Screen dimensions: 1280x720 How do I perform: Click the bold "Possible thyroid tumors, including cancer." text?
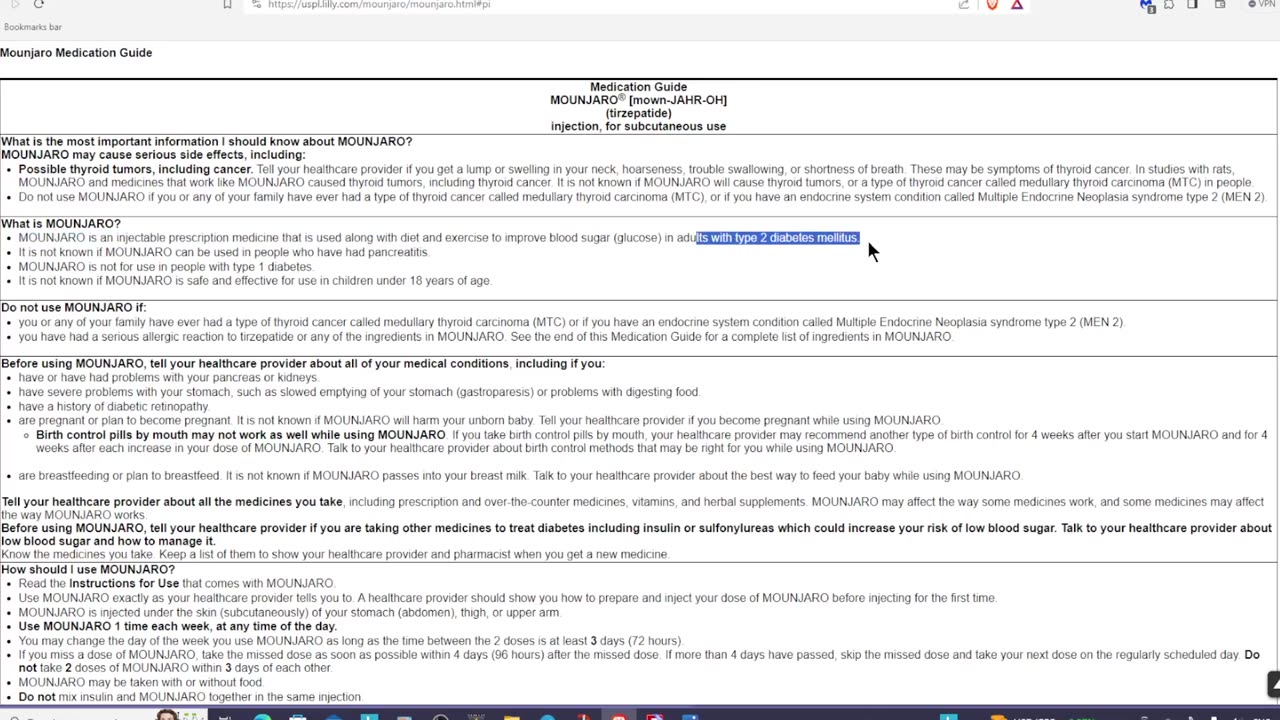(135, 169)
